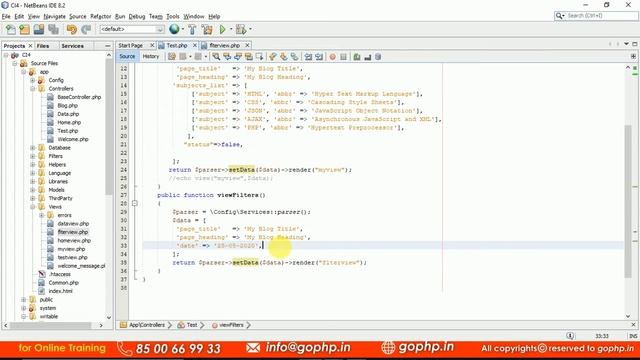Click the Projects panel horizontal scrollbar thumb
This screenshot has width=640, height=360.
click(50, 325)
